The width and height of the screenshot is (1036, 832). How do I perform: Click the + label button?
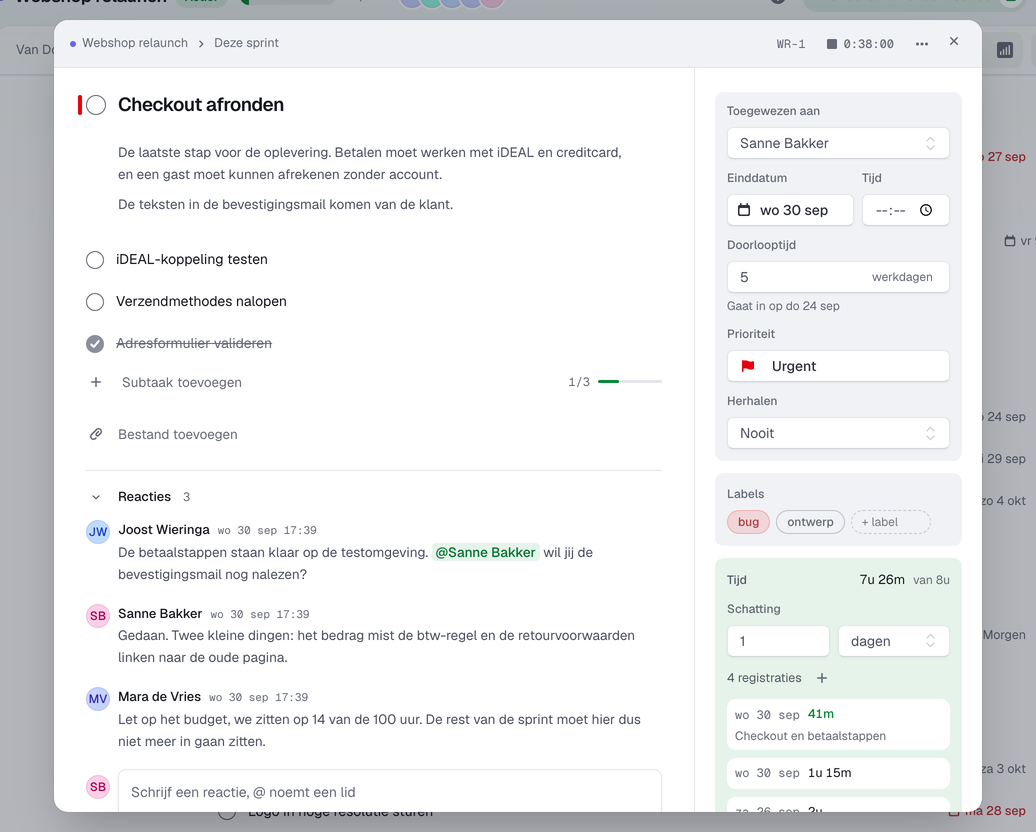pos(891,522)
